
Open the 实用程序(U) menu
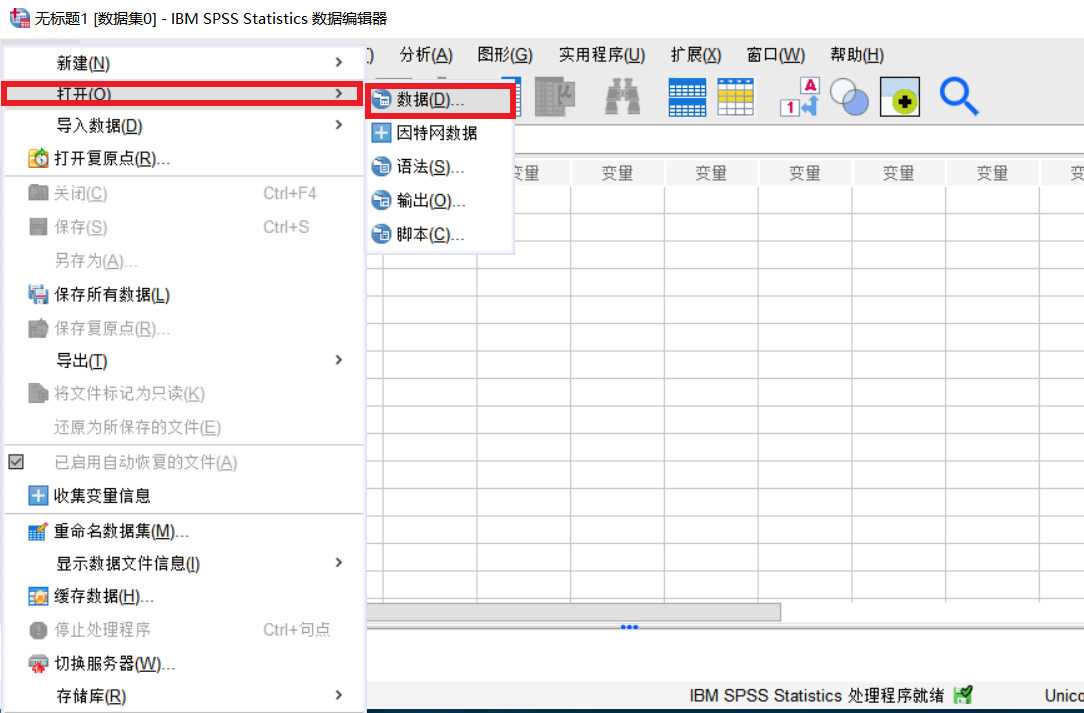point(601,55)
